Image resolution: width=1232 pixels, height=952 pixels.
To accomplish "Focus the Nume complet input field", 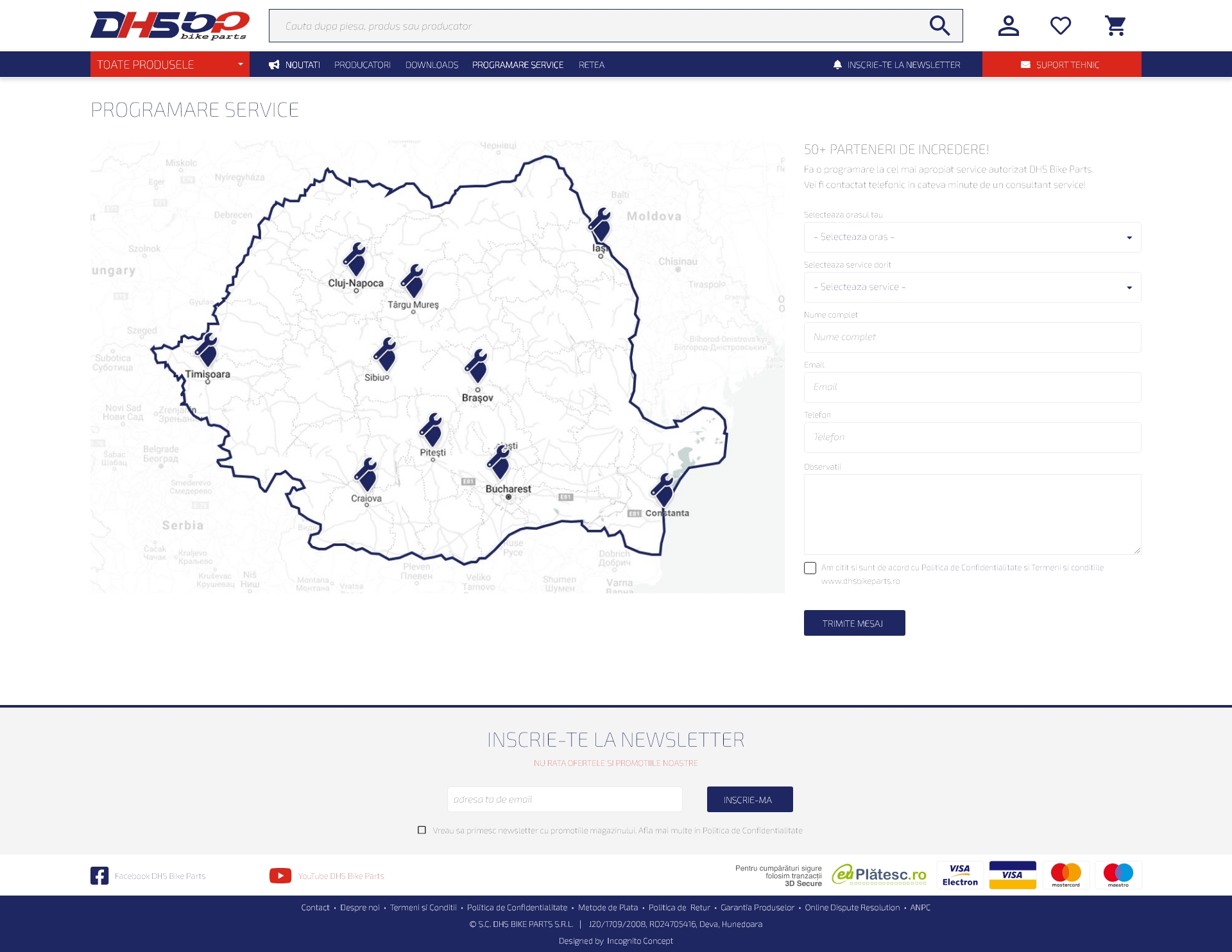I will point(971,337).
